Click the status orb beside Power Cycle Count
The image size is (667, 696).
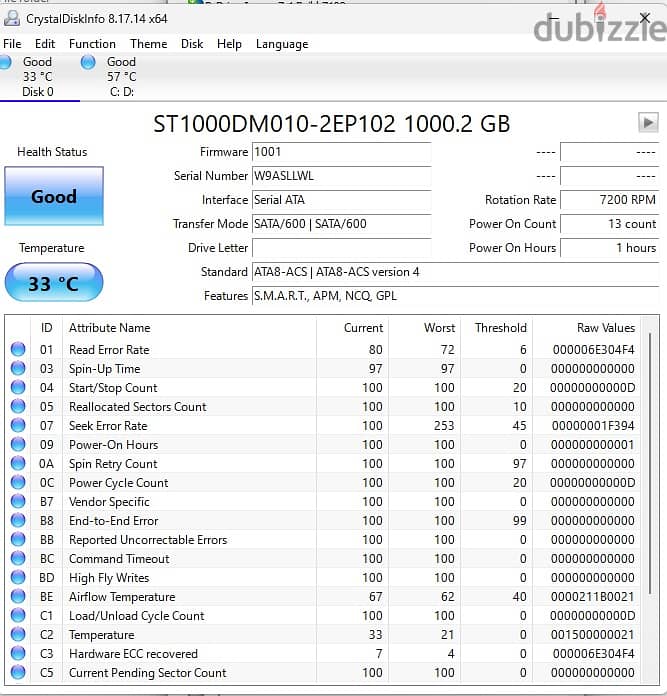click(18, 482)
